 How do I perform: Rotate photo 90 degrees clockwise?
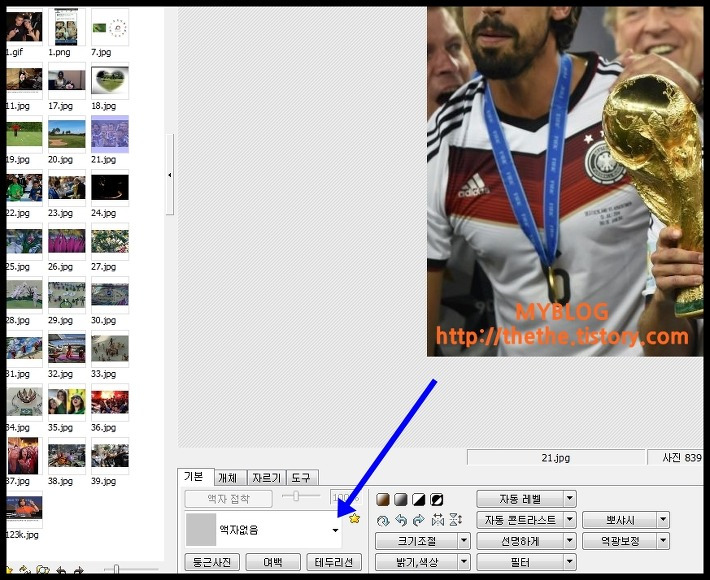419,520
